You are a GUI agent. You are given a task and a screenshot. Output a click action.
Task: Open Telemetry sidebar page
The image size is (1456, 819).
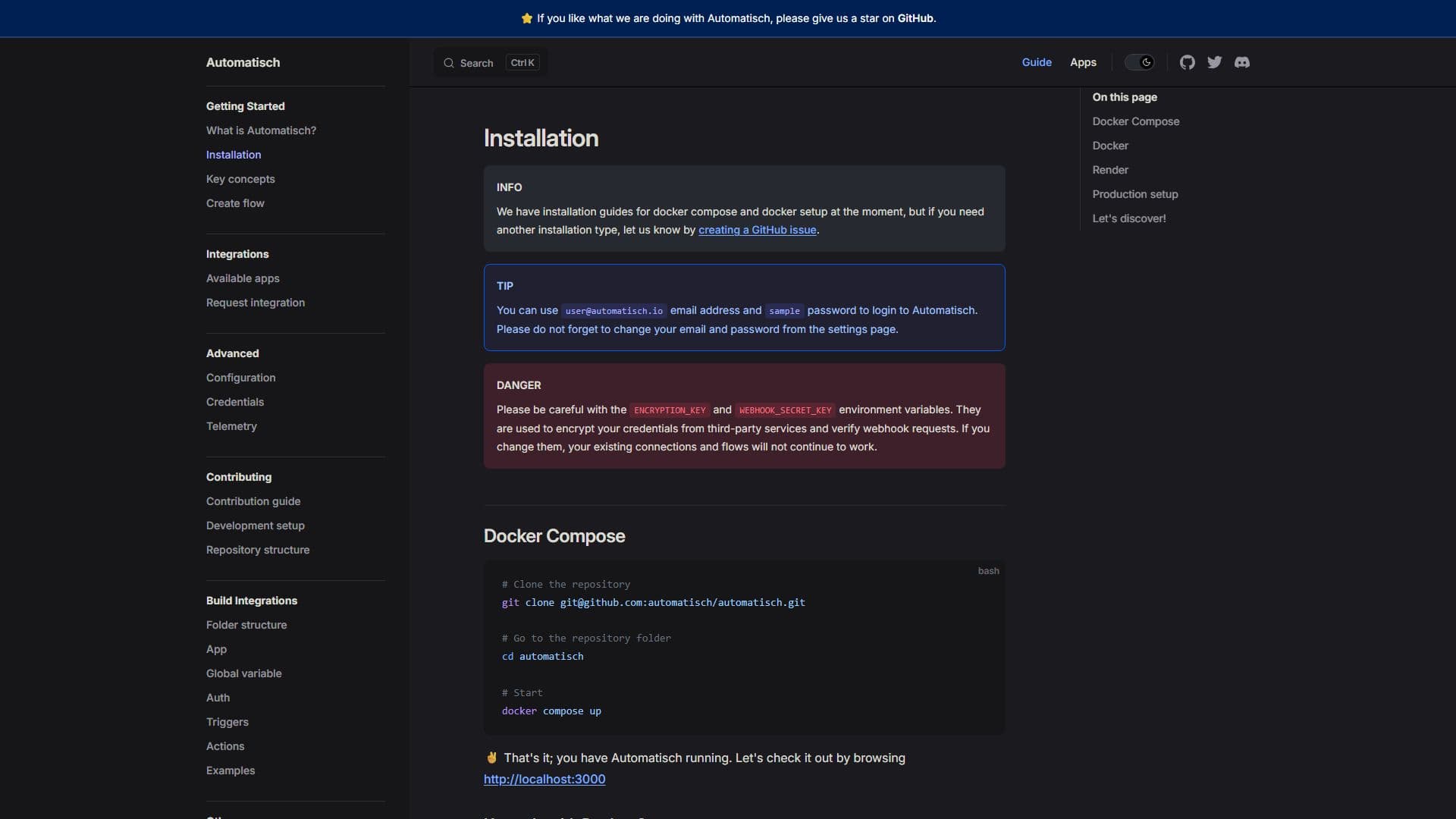tap(231, 426)
